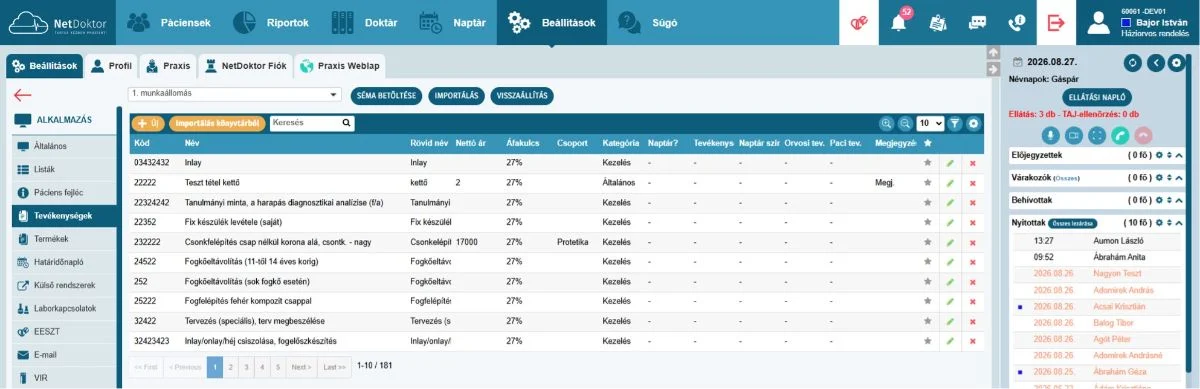Click the zoom out magnifier above table

pyautogui.click(x=905, y=123)
